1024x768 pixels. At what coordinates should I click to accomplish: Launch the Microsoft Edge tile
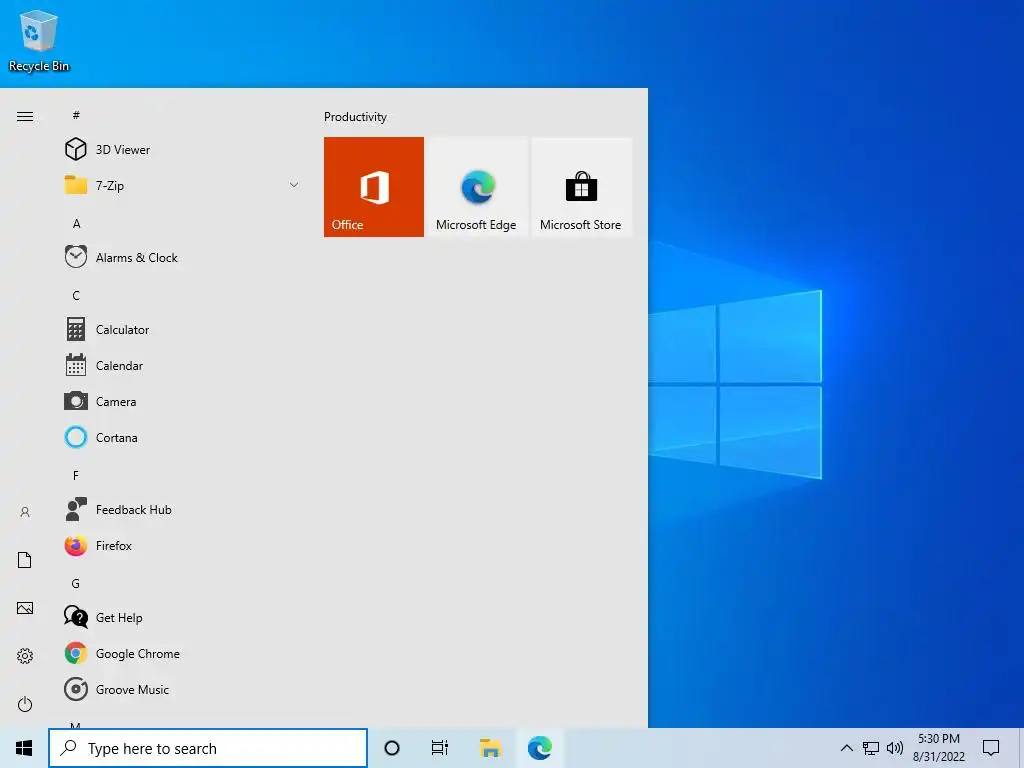pos(477,187)
